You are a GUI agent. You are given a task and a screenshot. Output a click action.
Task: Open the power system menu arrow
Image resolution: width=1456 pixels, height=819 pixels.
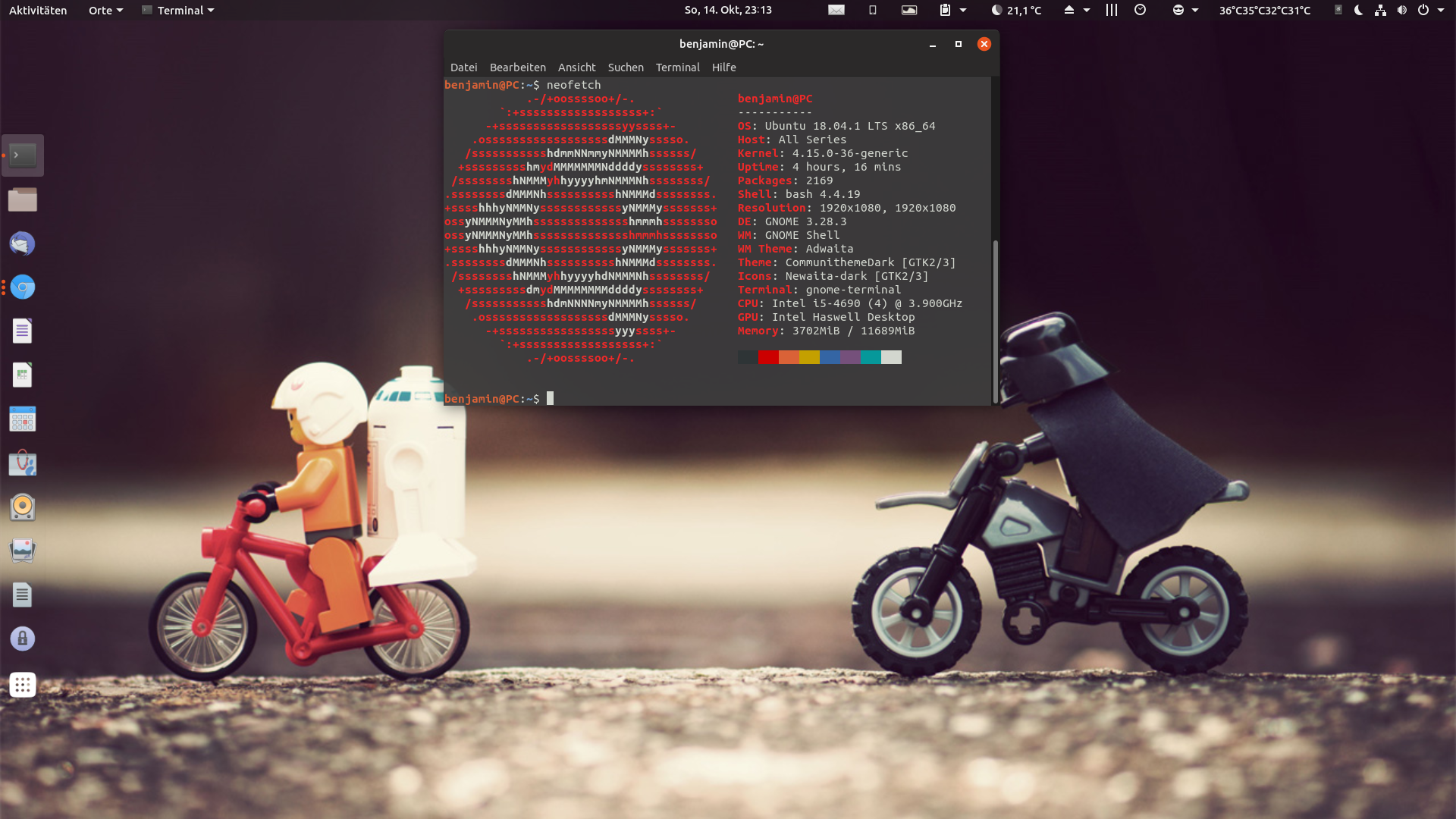pyautogui.click(x=1440, y=10)
